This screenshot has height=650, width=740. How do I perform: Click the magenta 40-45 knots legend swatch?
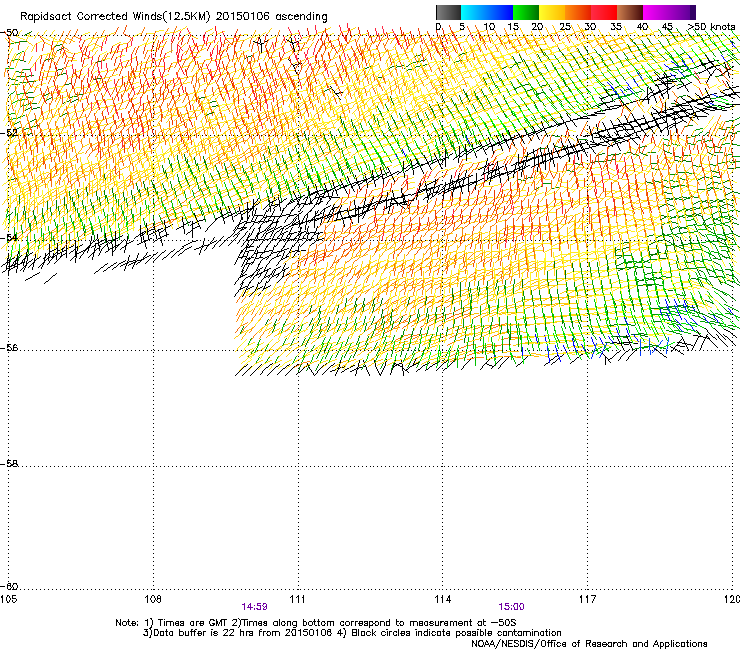pos(656,12)
